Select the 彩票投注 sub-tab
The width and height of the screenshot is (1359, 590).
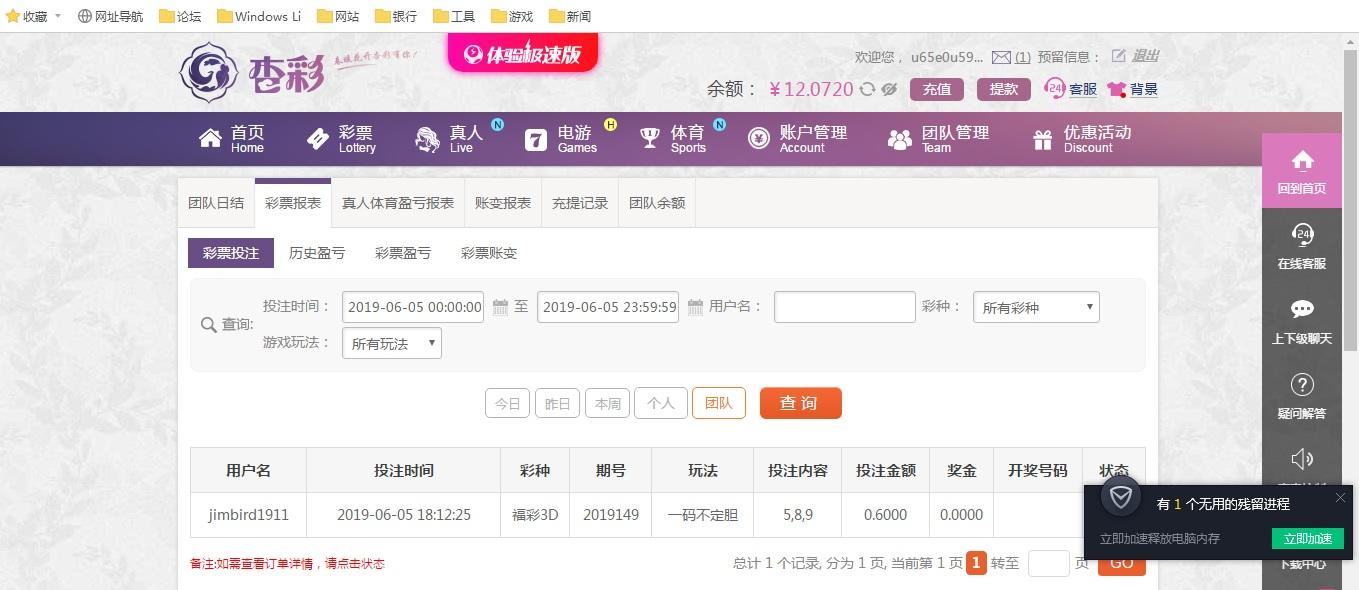coord(231,253)
